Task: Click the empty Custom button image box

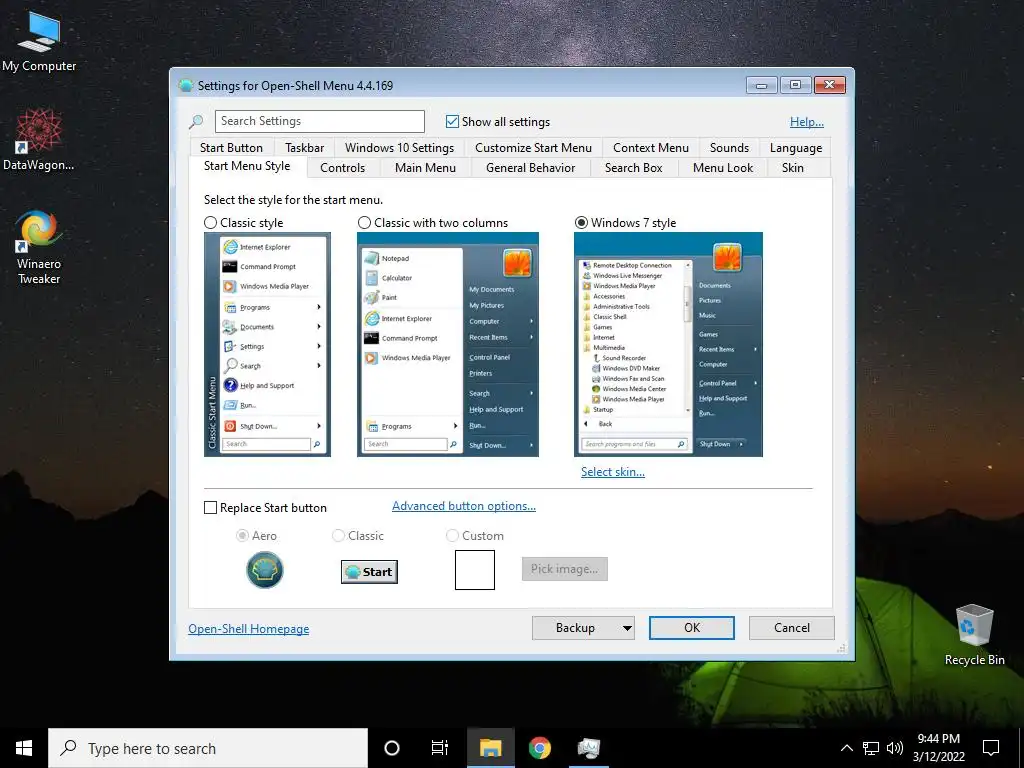Action: pyautogui.click(x=475, y=569)
